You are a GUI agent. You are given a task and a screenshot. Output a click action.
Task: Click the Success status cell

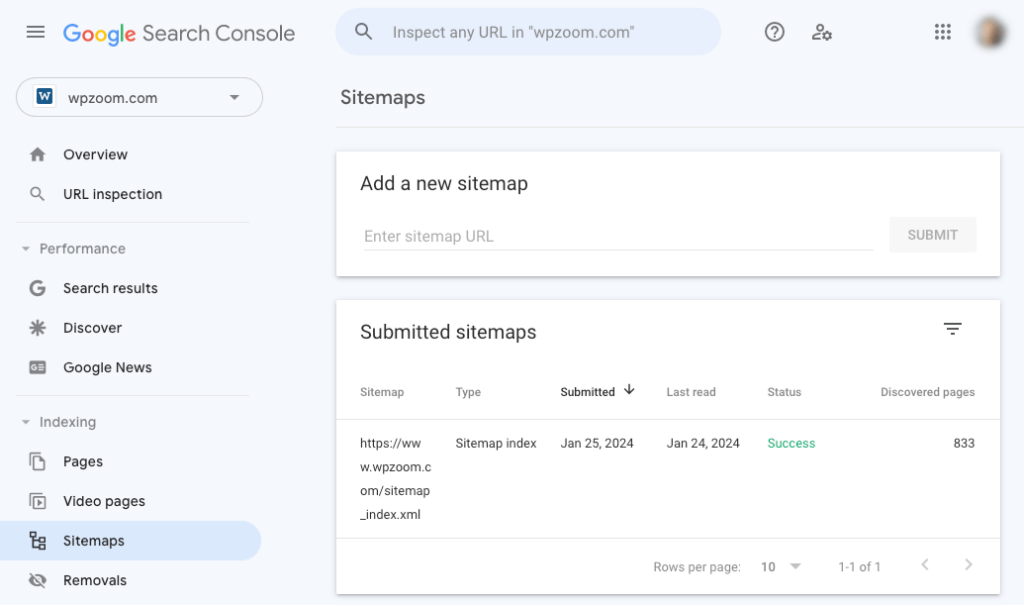pyautogui.click(x=791, y=443)
